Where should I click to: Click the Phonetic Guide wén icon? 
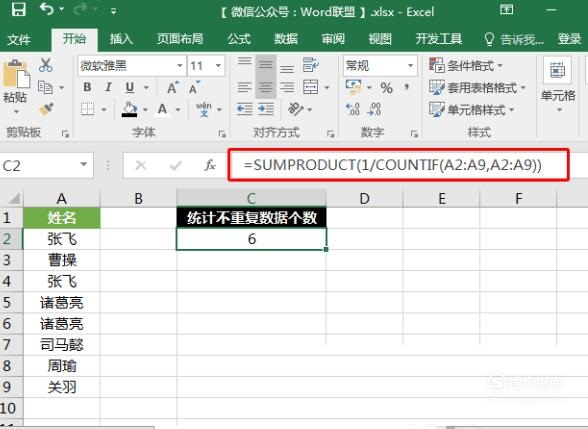(x=204, y=109)
